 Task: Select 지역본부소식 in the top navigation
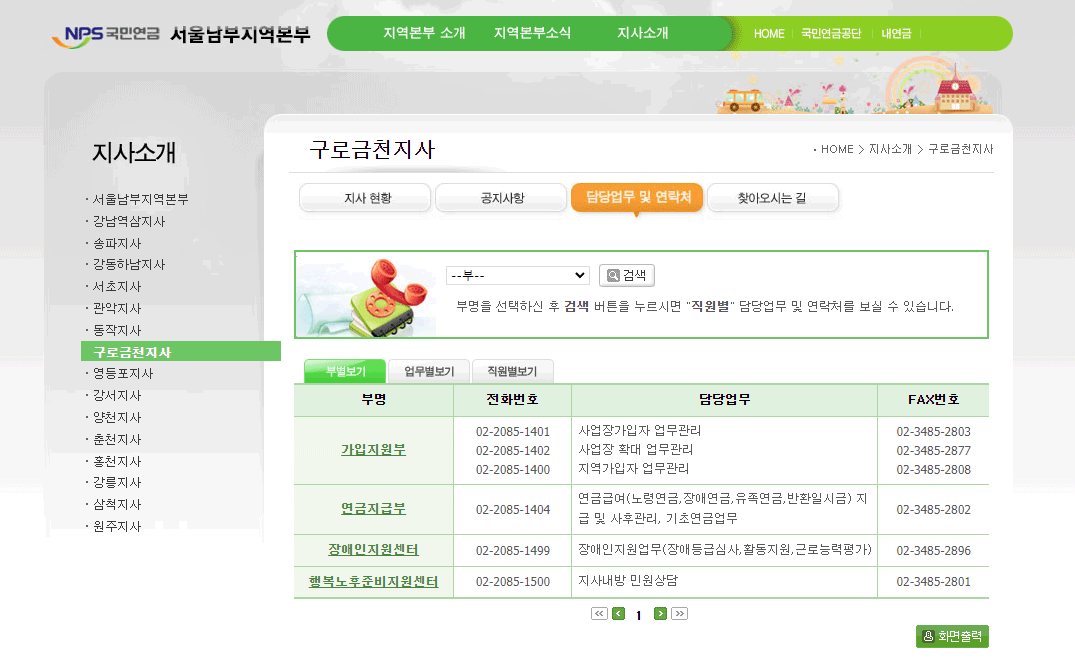[530, 31]
